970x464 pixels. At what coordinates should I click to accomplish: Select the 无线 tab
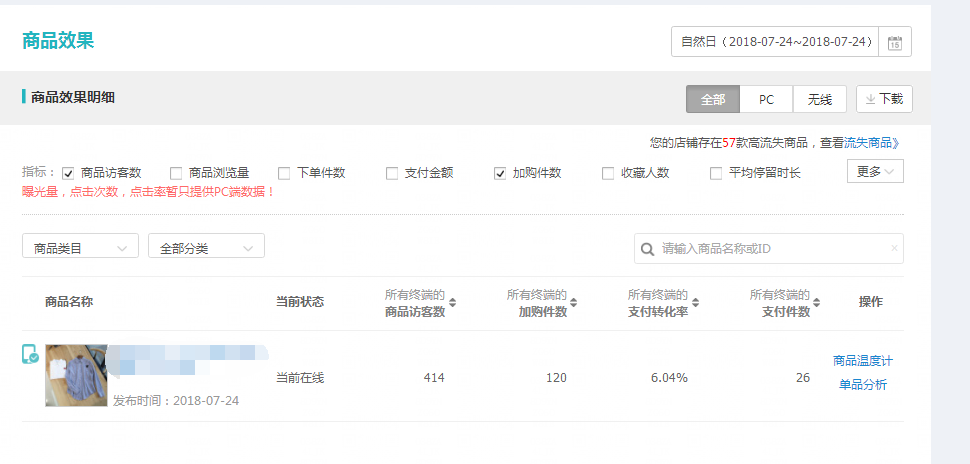820,99
